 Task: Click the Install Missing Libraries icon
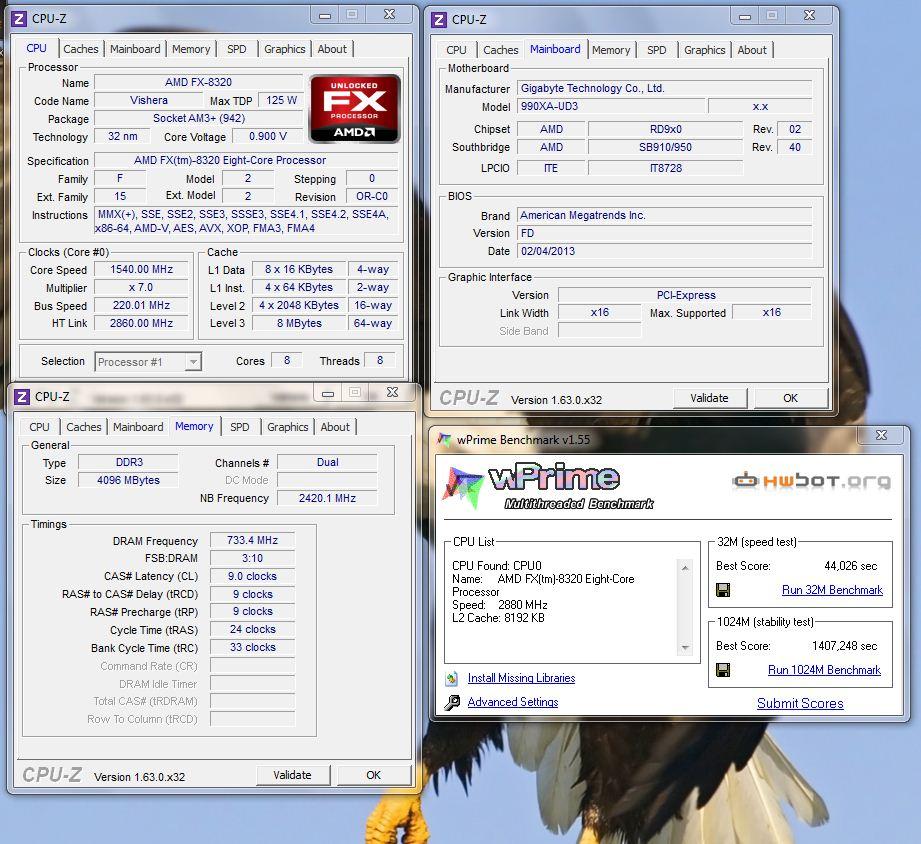[451, 678]
